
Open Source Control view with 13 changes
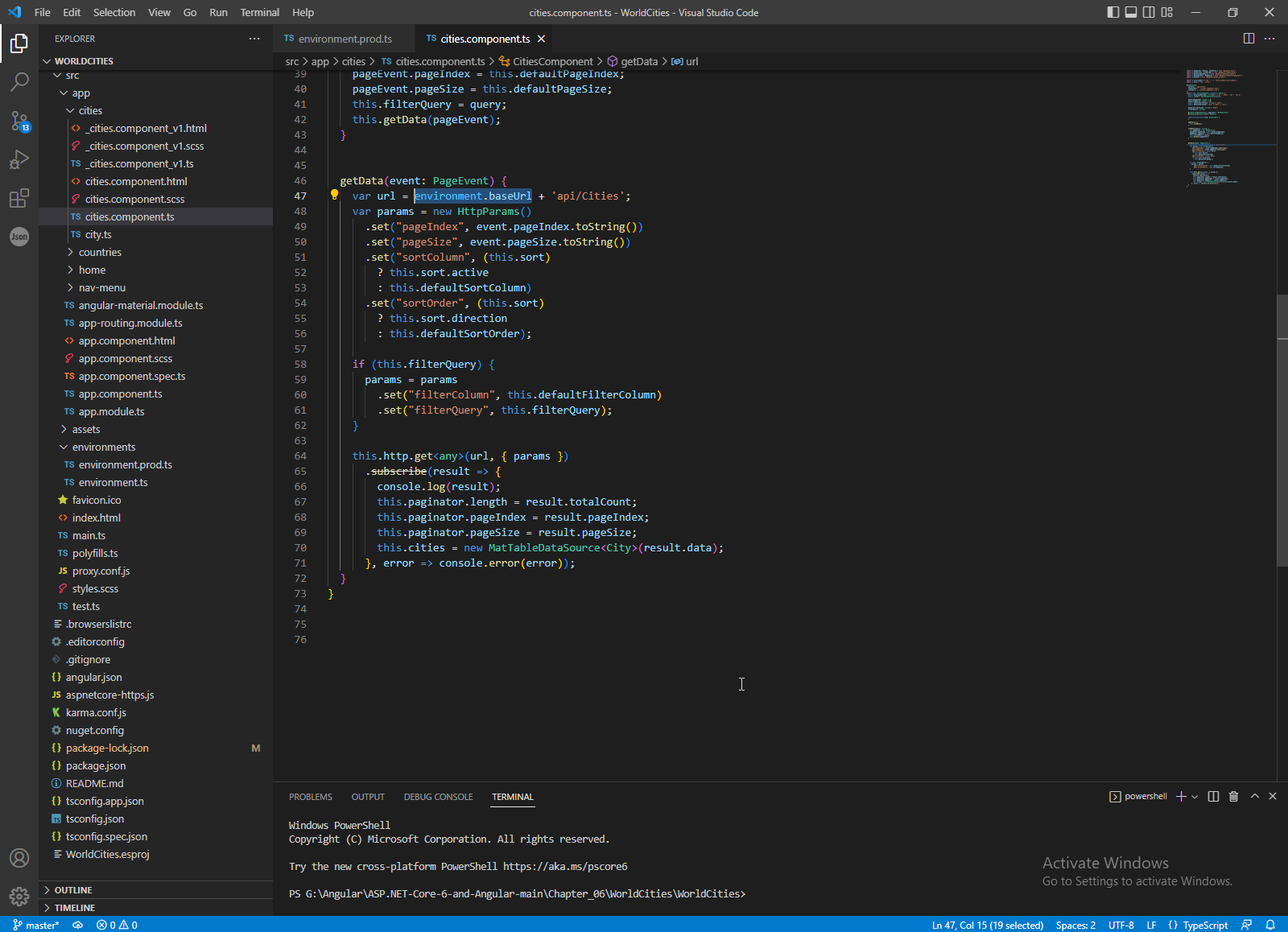(19, 121)
